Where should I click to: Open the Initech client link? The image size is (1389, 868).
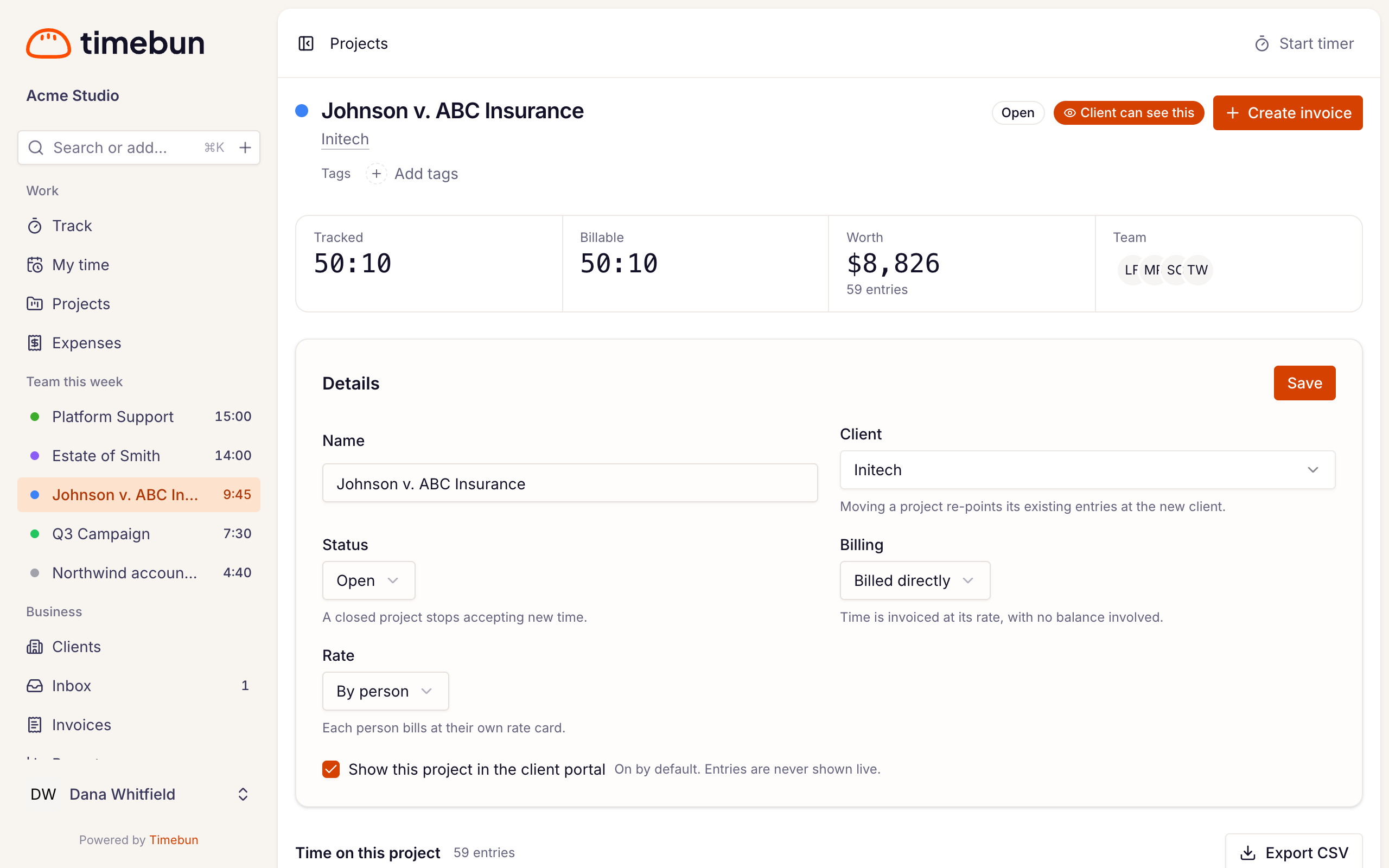[x=345, y=139]
